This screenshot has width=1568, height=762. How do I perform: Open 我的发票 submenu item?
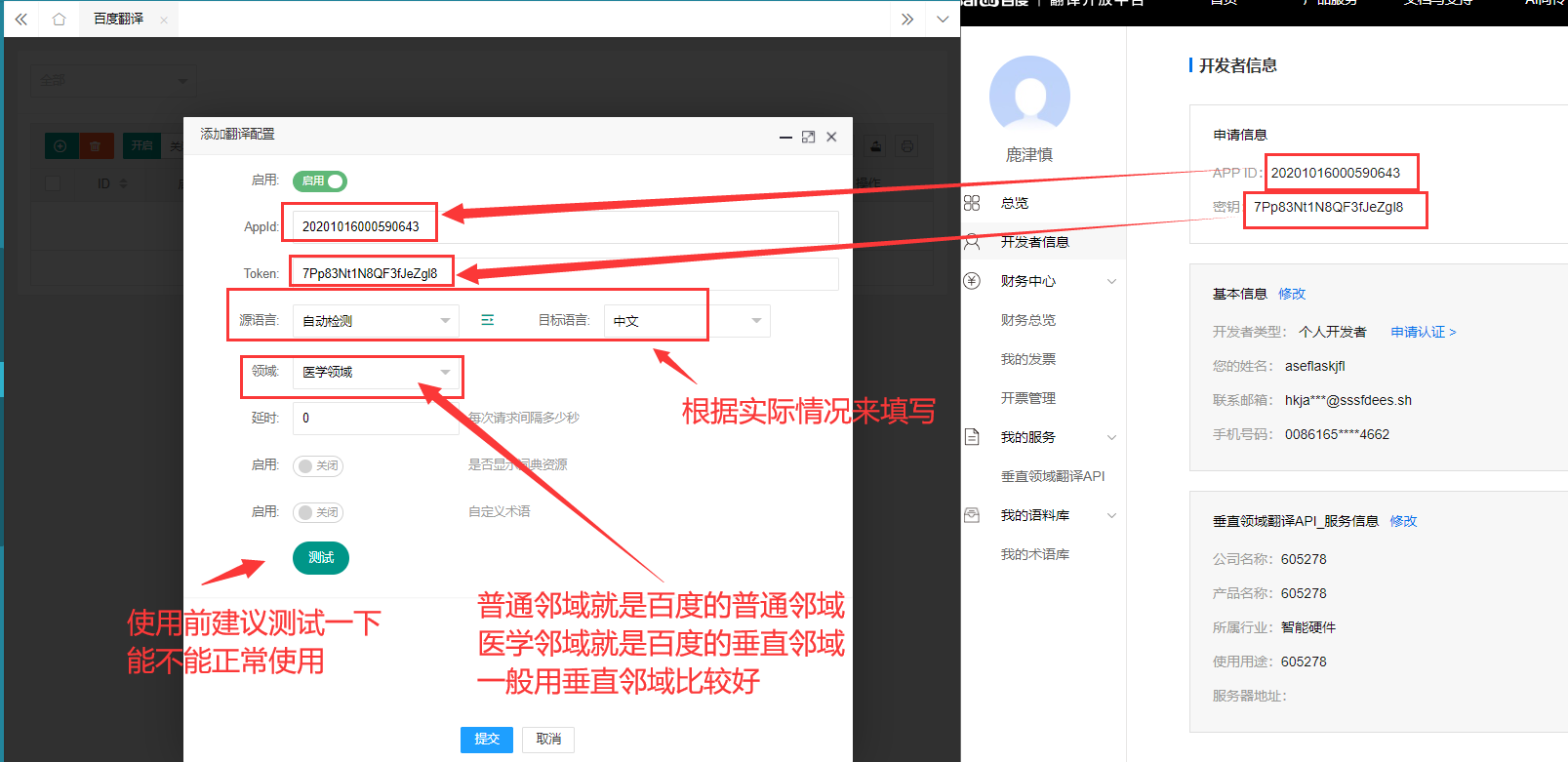click(x=1027, y=359)
